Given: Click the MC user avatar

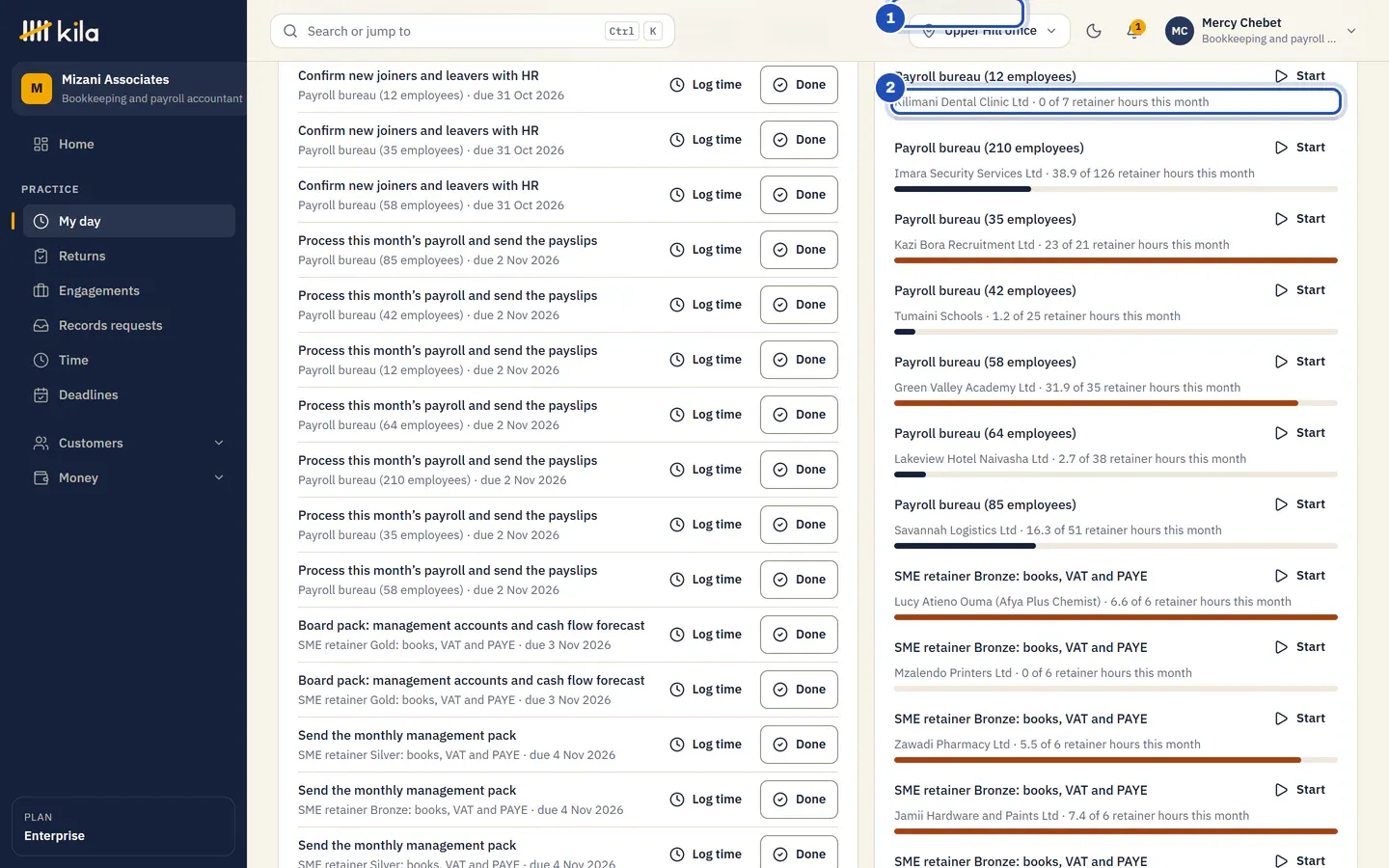Looking at the screenshot, I should tap(1179, 31).
